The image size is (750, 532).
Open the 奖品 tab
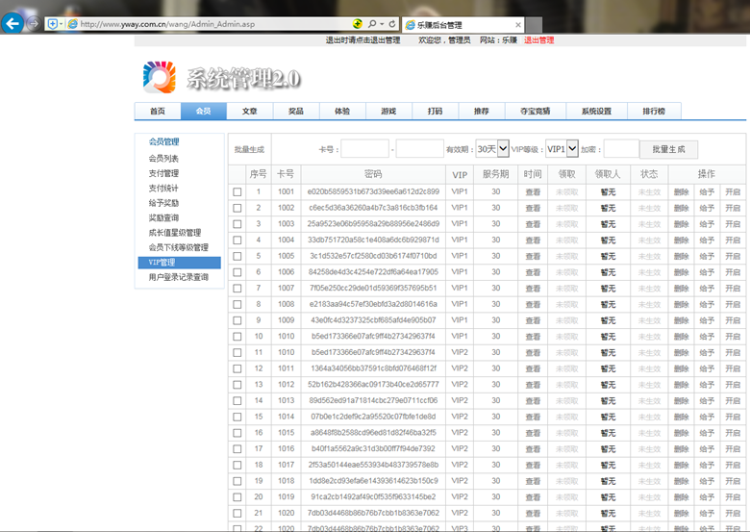pos(296,111)
